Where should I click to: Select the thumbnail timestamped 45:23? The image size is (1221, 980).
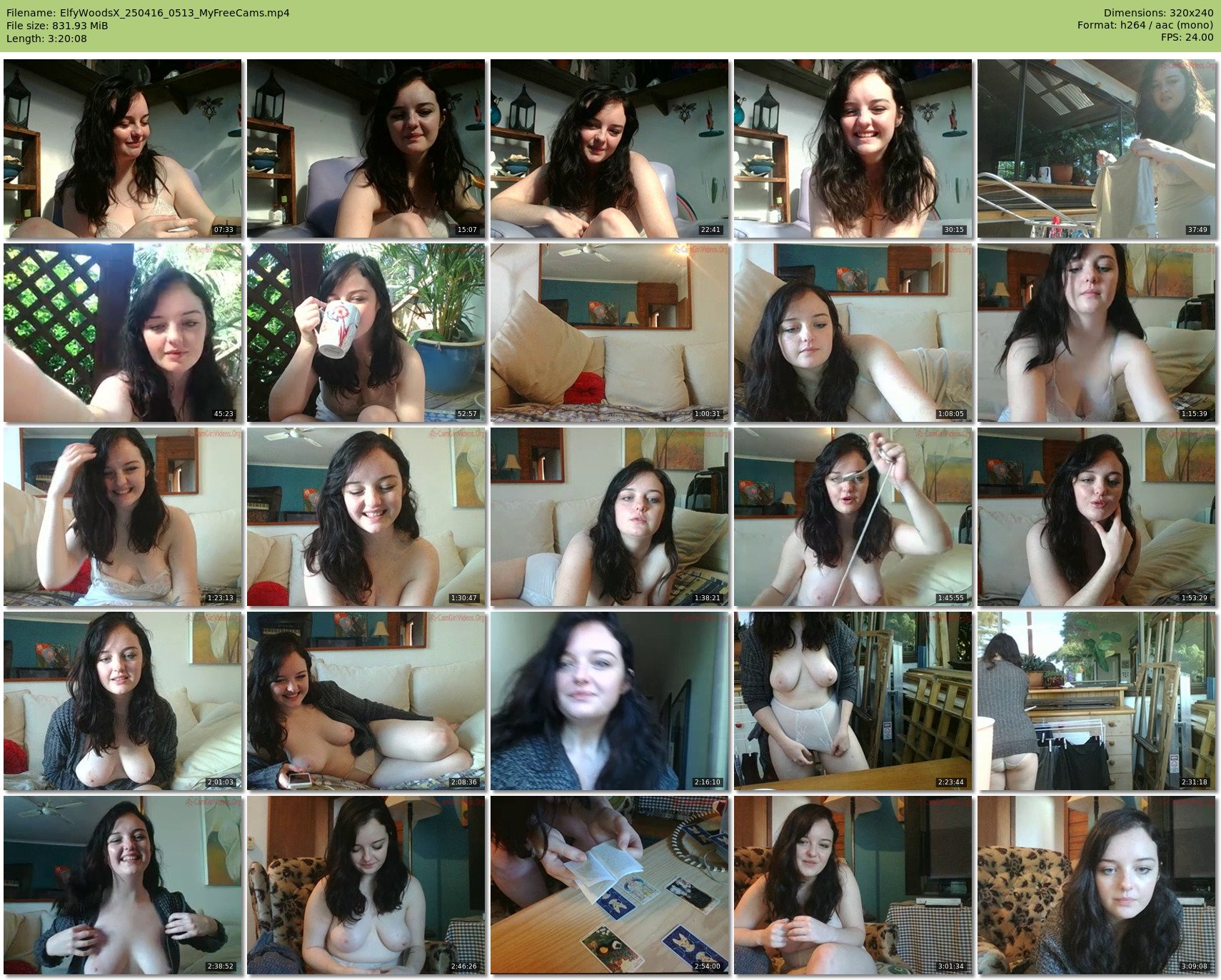[x=122, y=333]
